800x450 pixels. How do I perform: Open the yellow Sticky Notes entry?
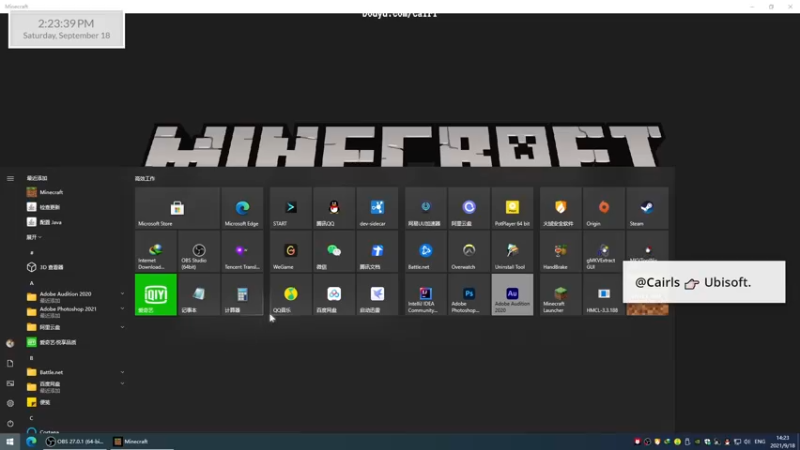76,402
